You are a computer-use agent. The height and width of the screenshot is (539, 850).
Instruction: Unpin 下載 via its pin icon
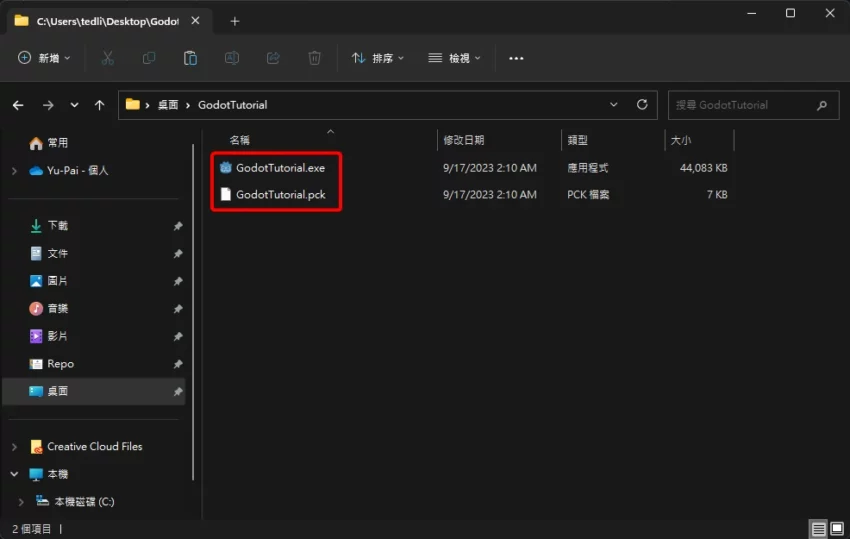178,226
